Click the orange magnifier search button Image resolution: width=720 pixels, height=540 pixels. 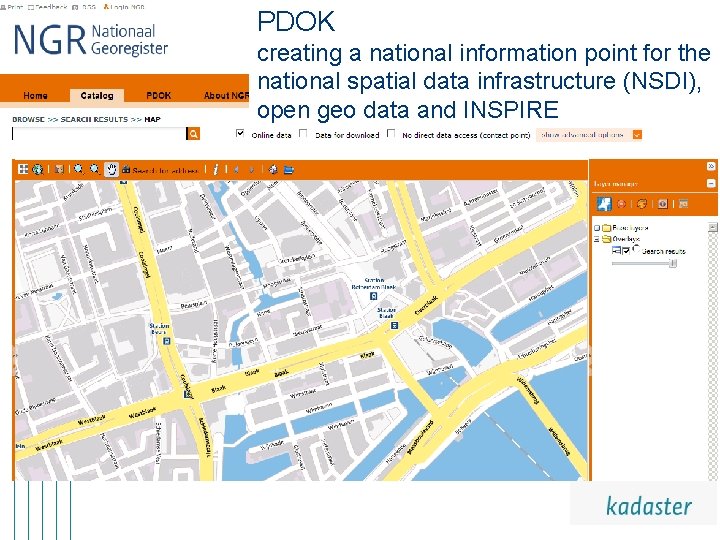(193, 134)
